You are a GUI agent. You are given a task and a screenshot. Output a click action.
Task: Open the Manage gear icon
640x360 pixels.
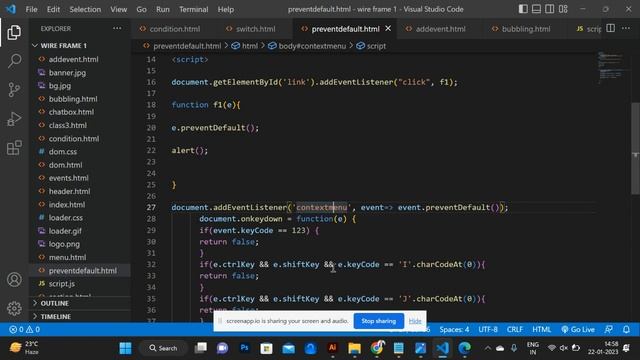[x=14, y=308]
